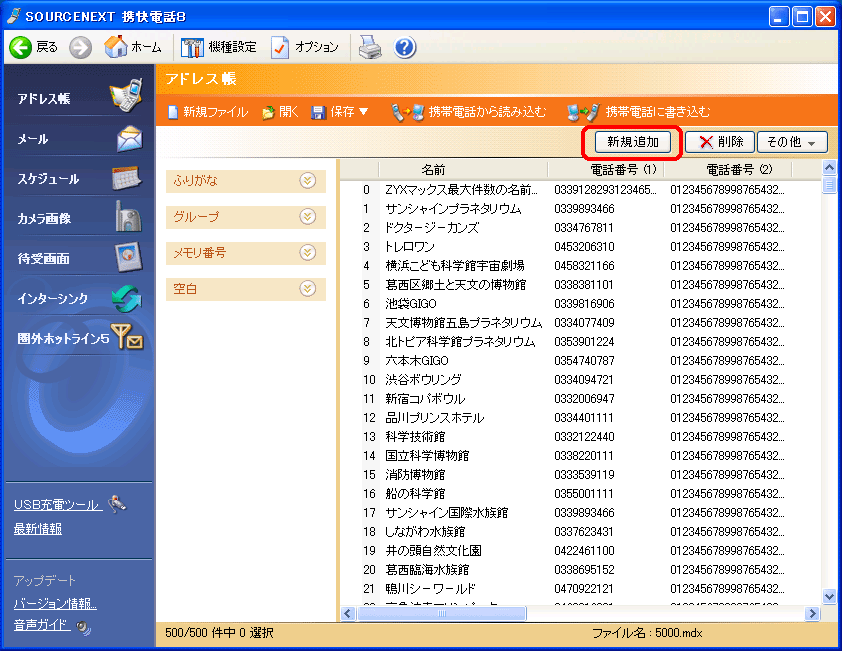Click the printer icon in toolbar
This screenshot has width=842, height=651.
tap(370, 47)
